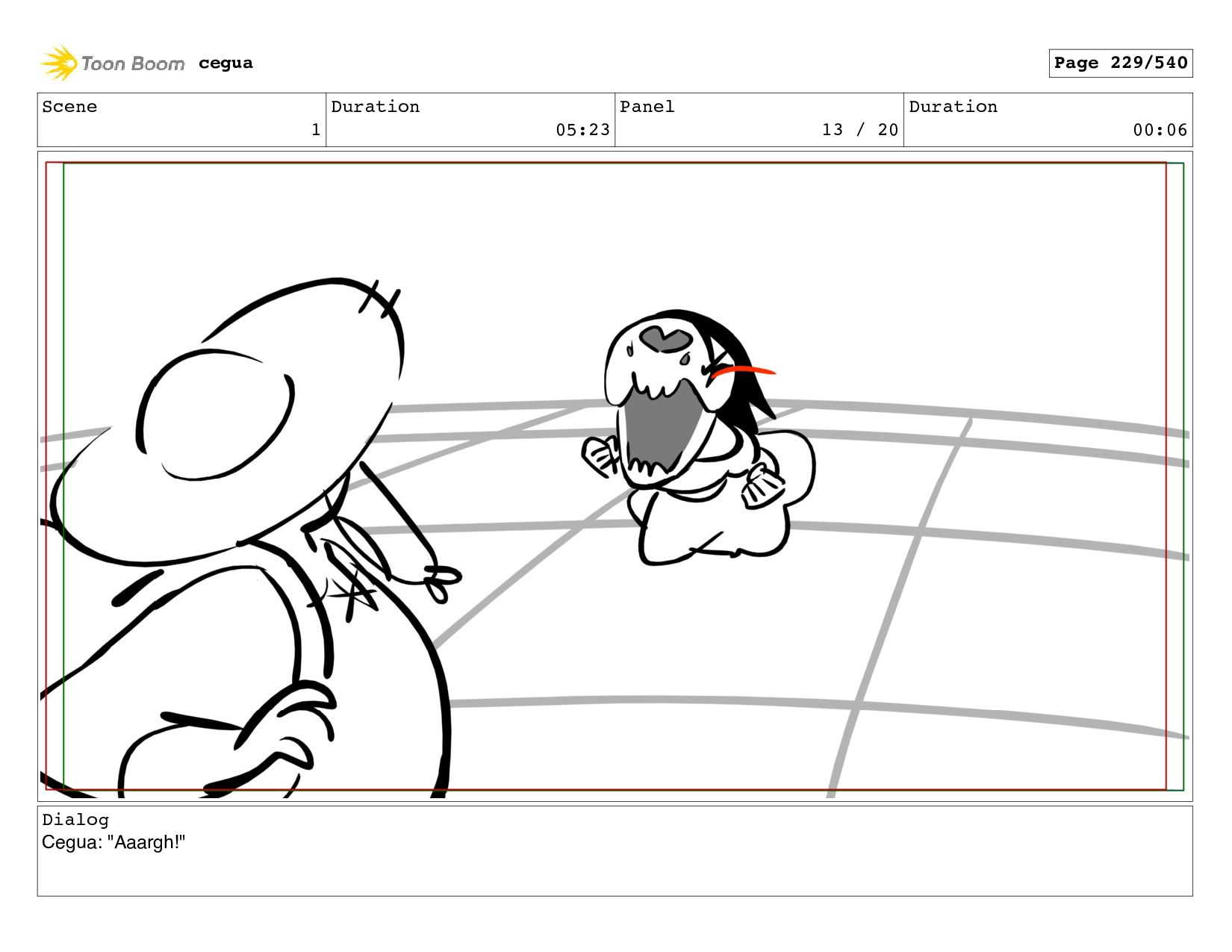Select the scene number '1'
This screenshot has height=952, width=1232.
(x=316, y=130)
